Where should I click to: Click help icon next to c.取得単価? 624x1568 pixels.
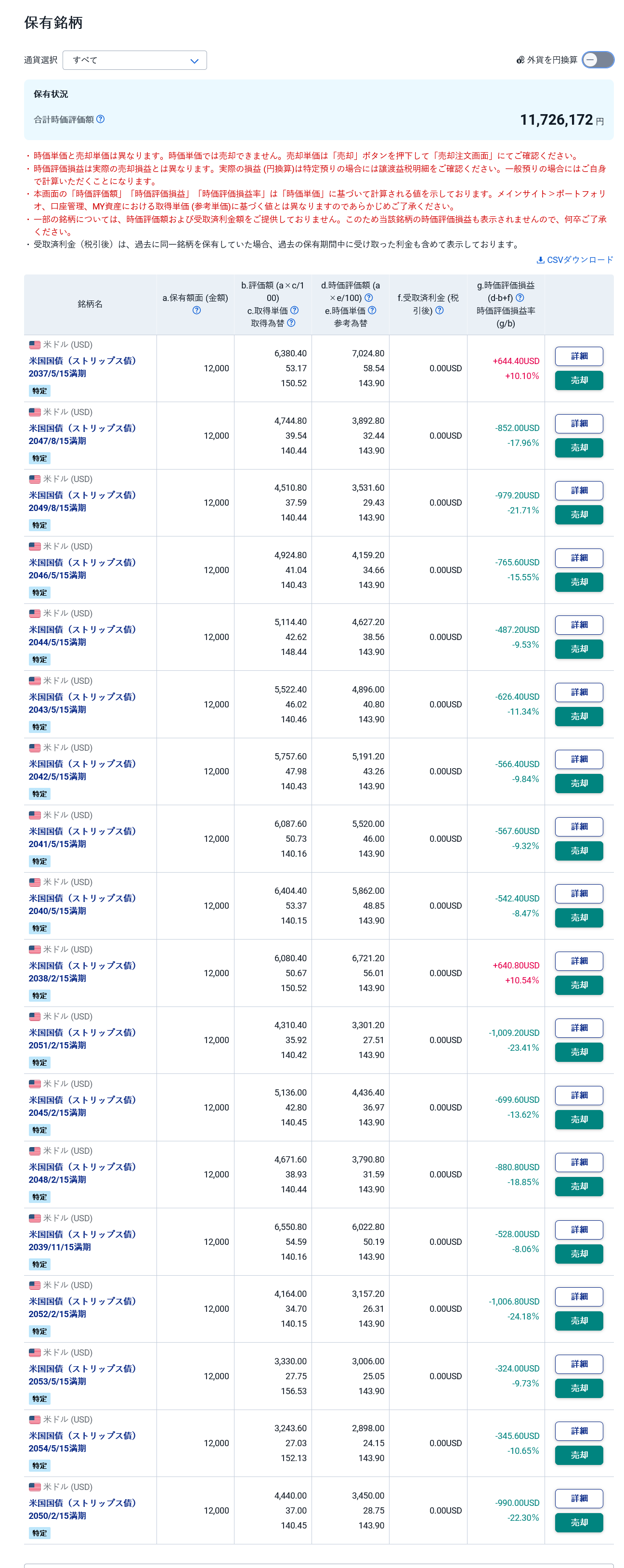pos(294,311)
